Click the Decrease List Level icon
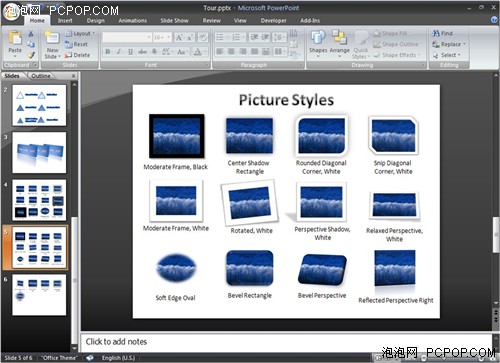 tap(254, 37)
